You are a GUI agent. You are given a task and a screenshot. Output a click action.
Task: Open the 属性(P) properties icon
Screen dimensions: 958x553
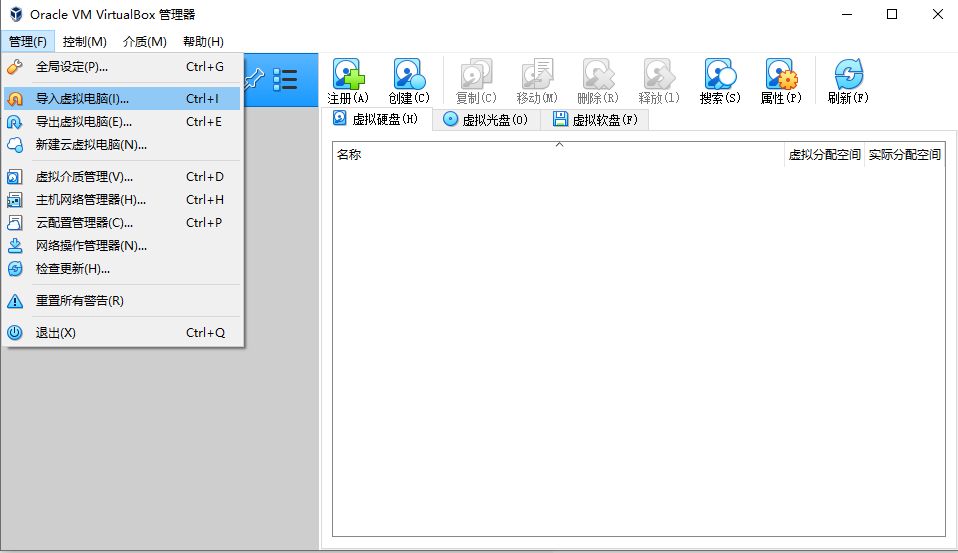(781, 75)
